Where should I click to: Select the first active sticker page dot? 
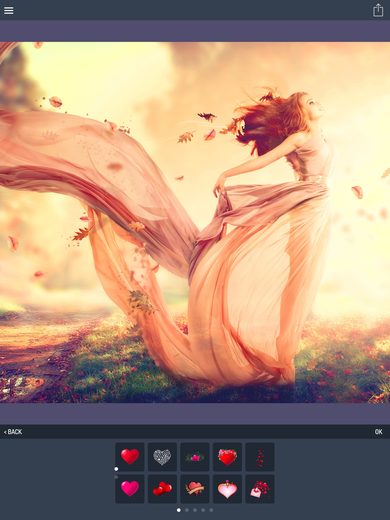coord(179,510)
